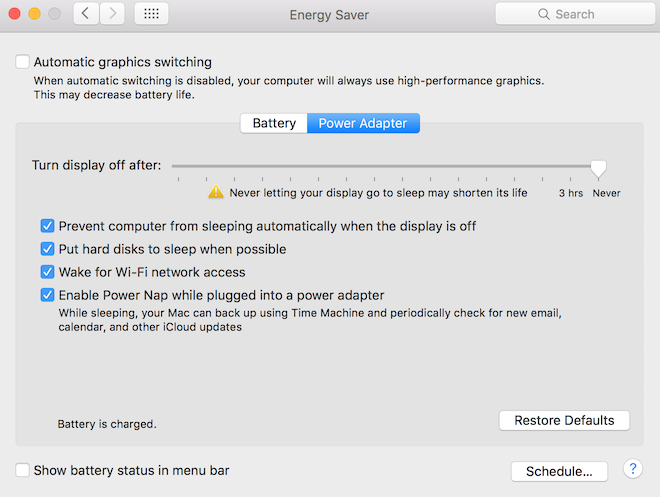The image size is (660, 497).
Task: Click the display sleep slider thumb
Action: (x=598, y=169)
